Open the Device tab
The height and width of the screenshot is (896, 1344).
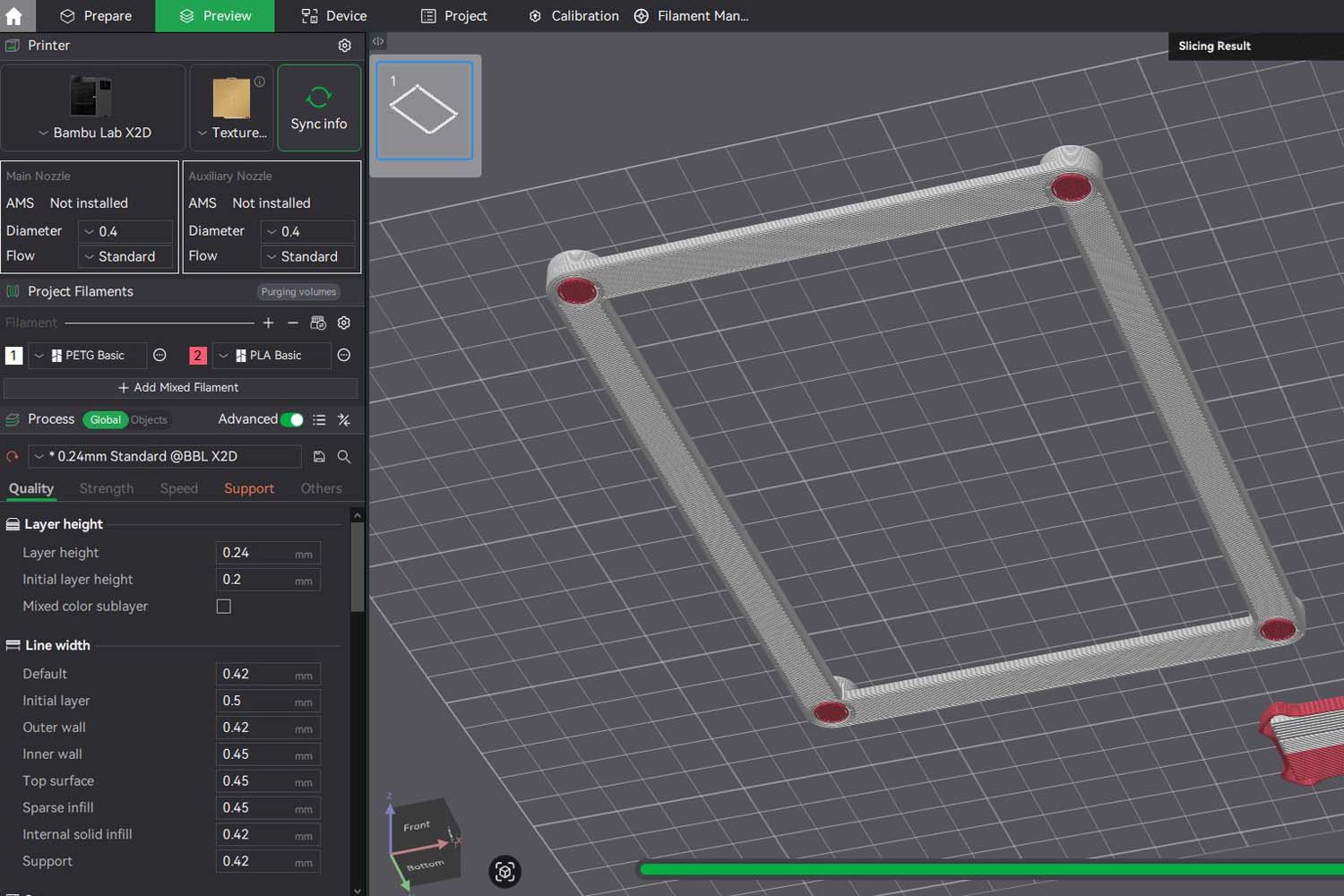[x=334, y=16]
